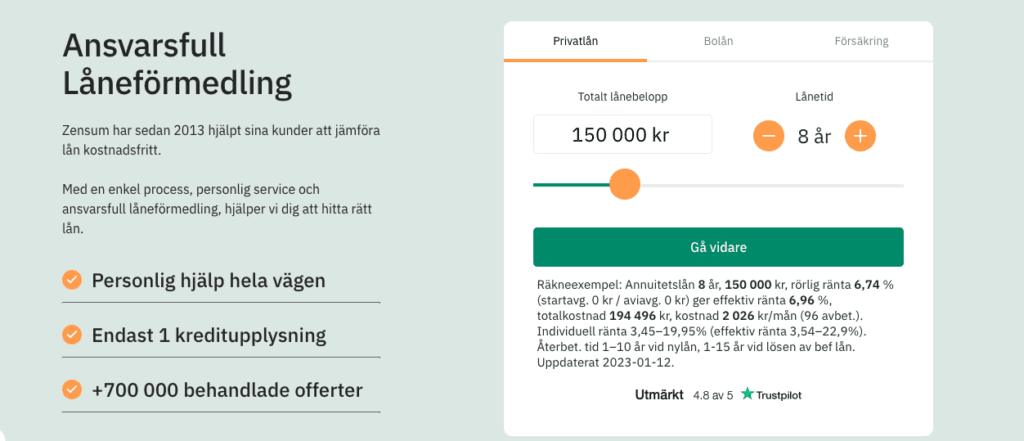The image size is (1024, 441).
Task: Increase loan term with the plus button
Action: click(860, 136)
